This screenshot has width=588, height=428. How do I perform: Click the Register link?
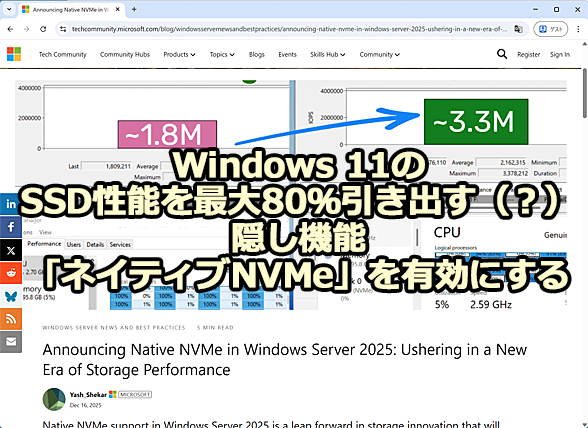point(528,54)
